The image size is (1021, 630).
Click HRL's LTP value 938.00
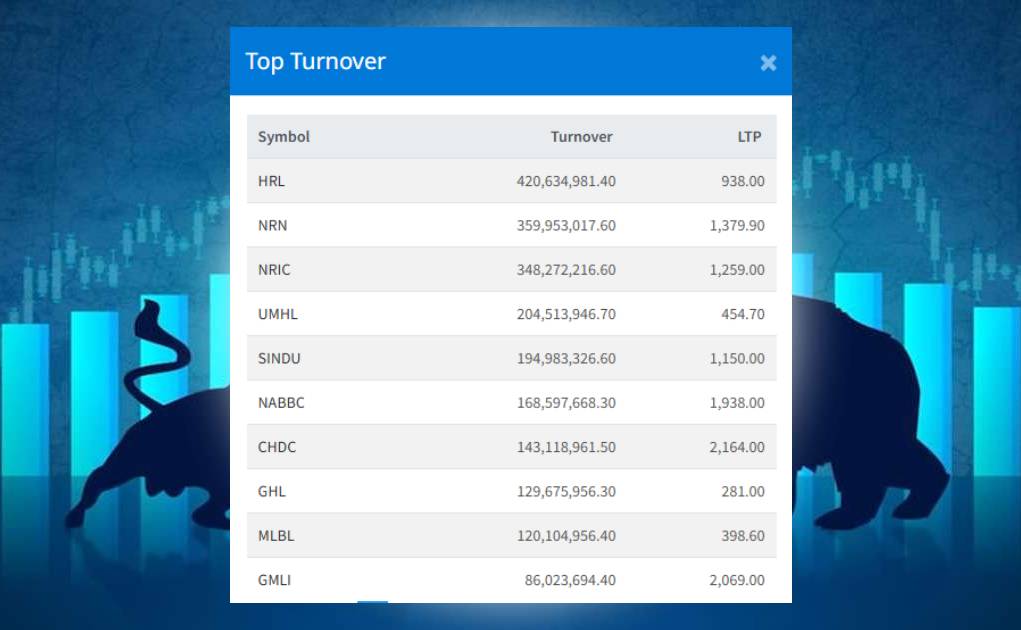[742, 181]
